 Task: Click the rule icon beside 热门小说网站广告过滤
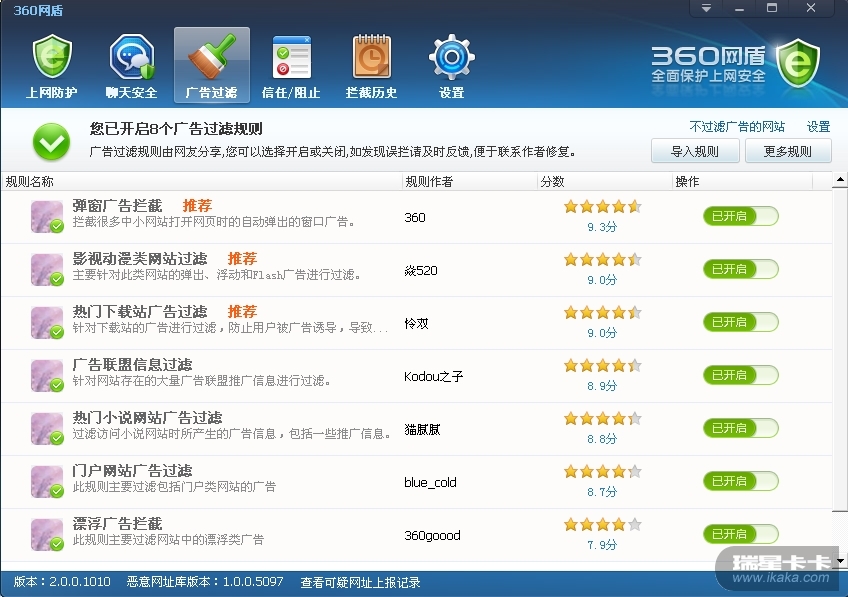tap(47, 429)
